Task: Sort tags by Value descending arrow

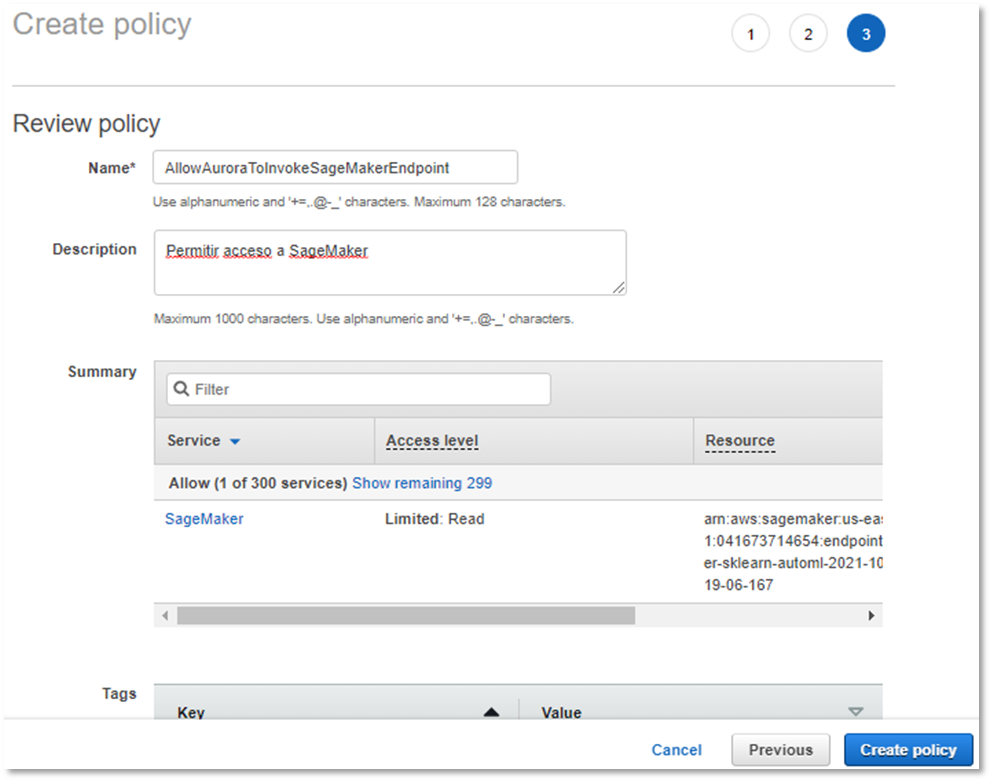Action: tap(855, 712)
